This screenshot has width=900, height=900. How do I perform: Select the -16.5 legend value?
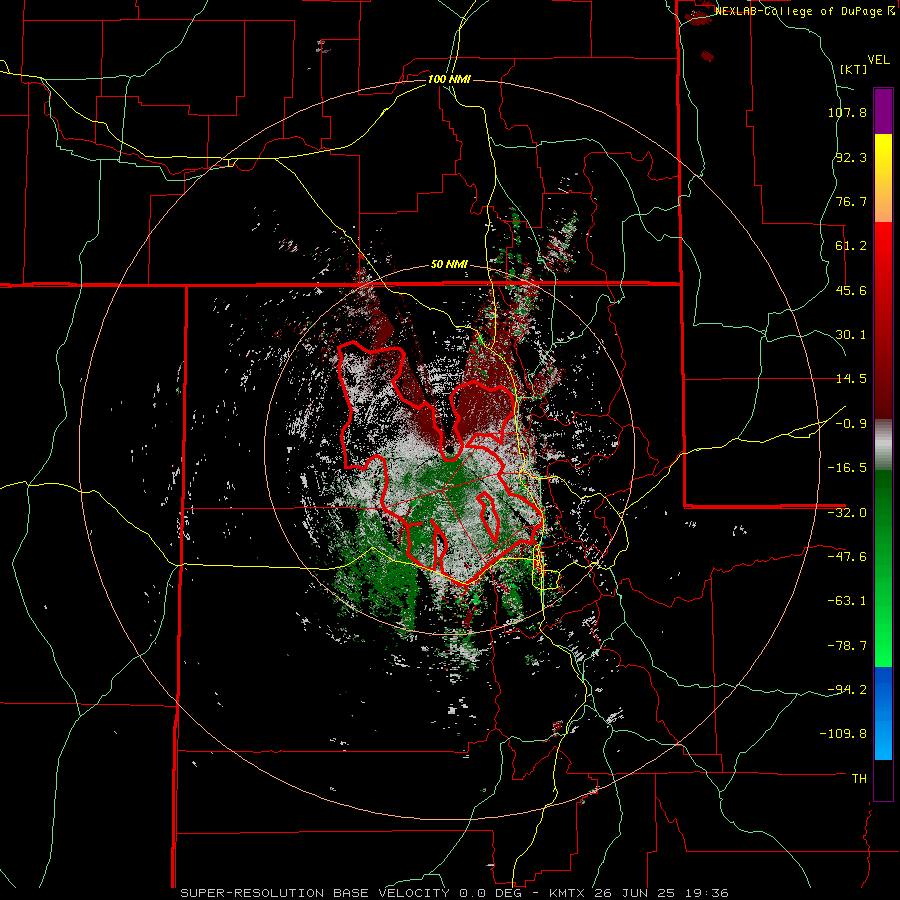pos(847,468)
